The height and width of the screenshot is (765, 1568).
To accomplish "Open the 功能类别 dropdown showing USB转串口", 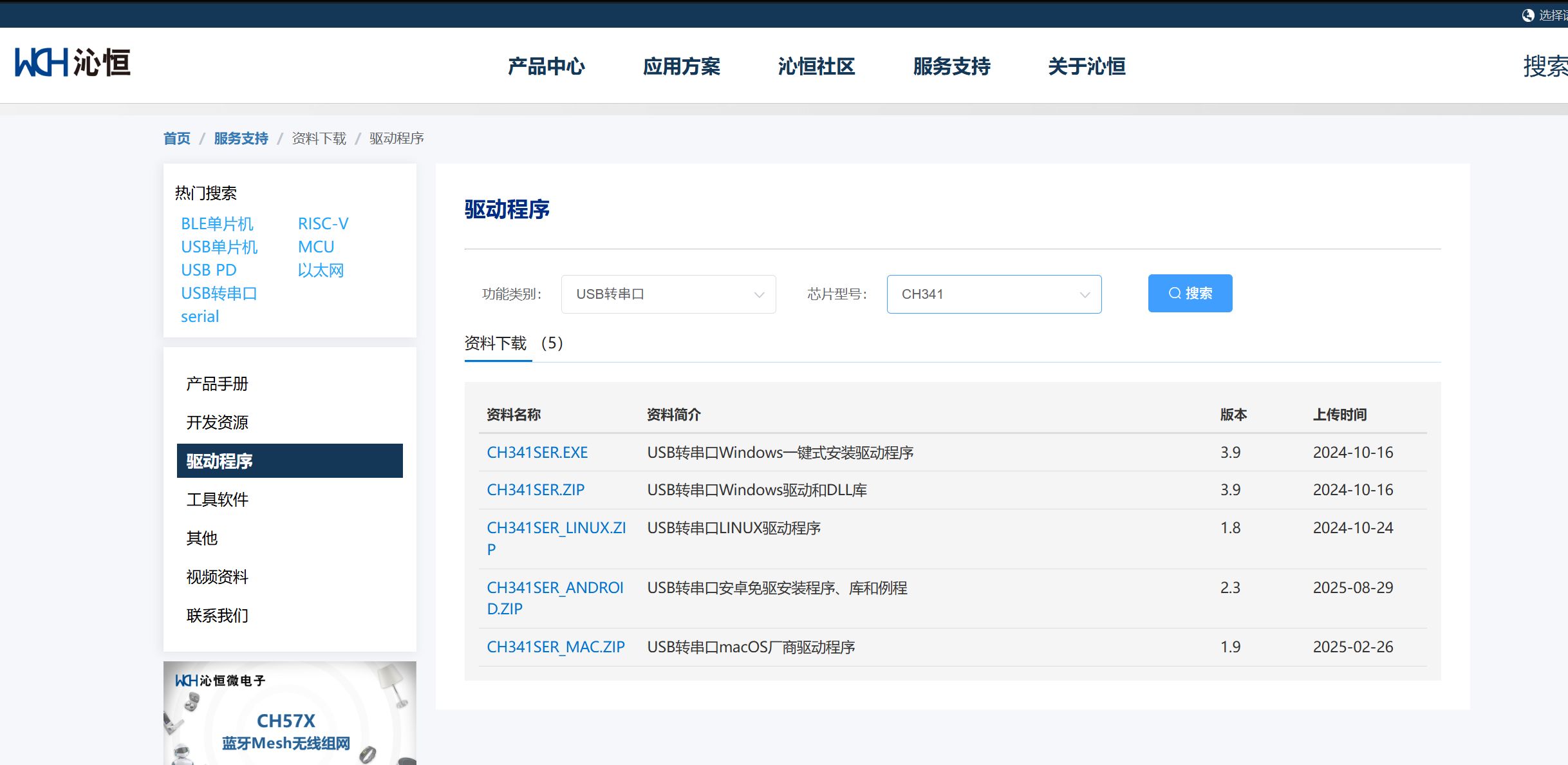I will [668, 294].
